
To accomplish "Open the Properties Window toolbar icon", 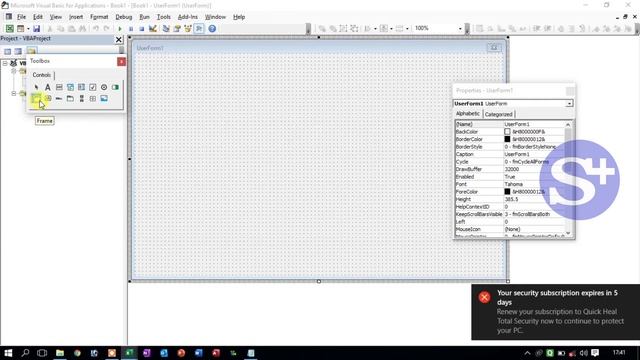I will click(x=177, y=29).
